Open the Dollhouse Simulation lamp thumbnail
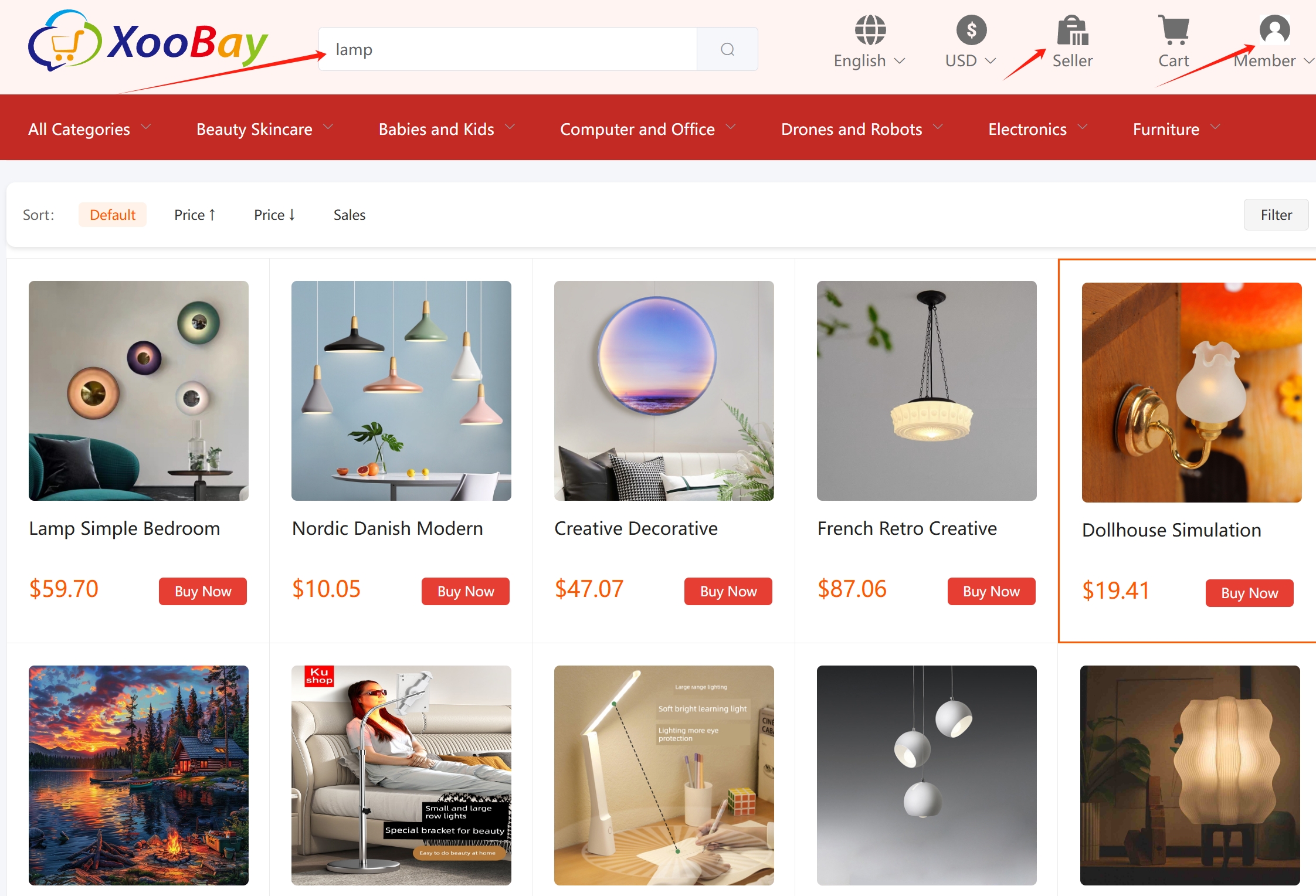Screen dimensions: 1316x896 (x=1192, y=392)
